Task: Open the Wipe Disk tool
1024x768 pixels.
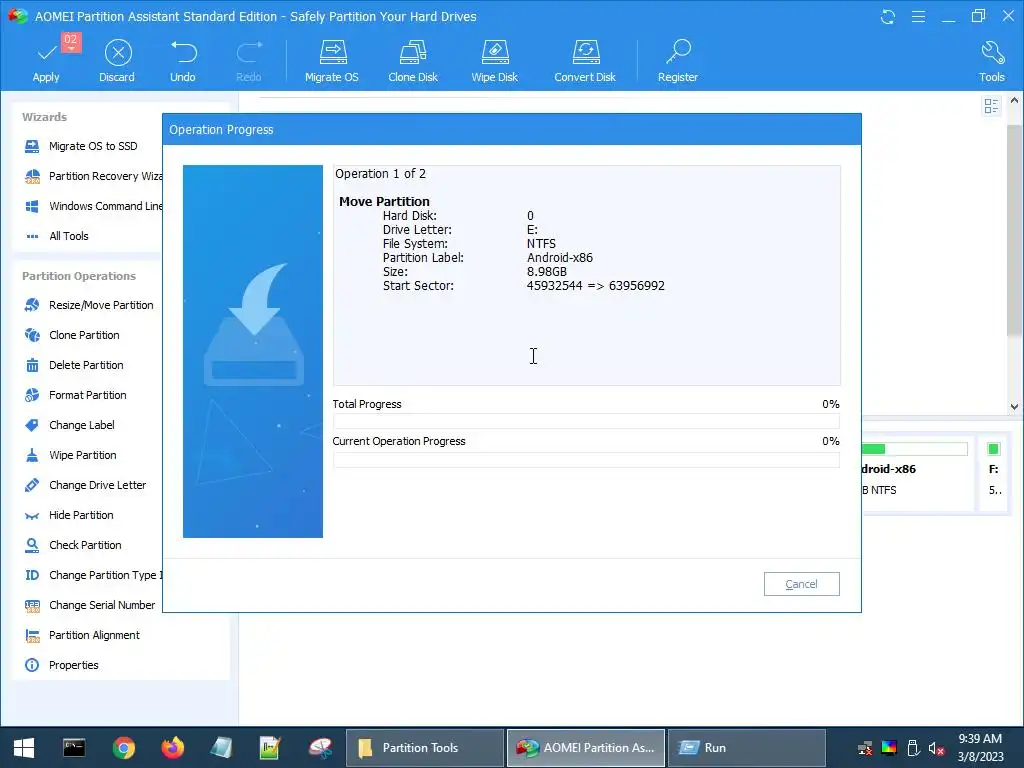Action: [494, 60]
